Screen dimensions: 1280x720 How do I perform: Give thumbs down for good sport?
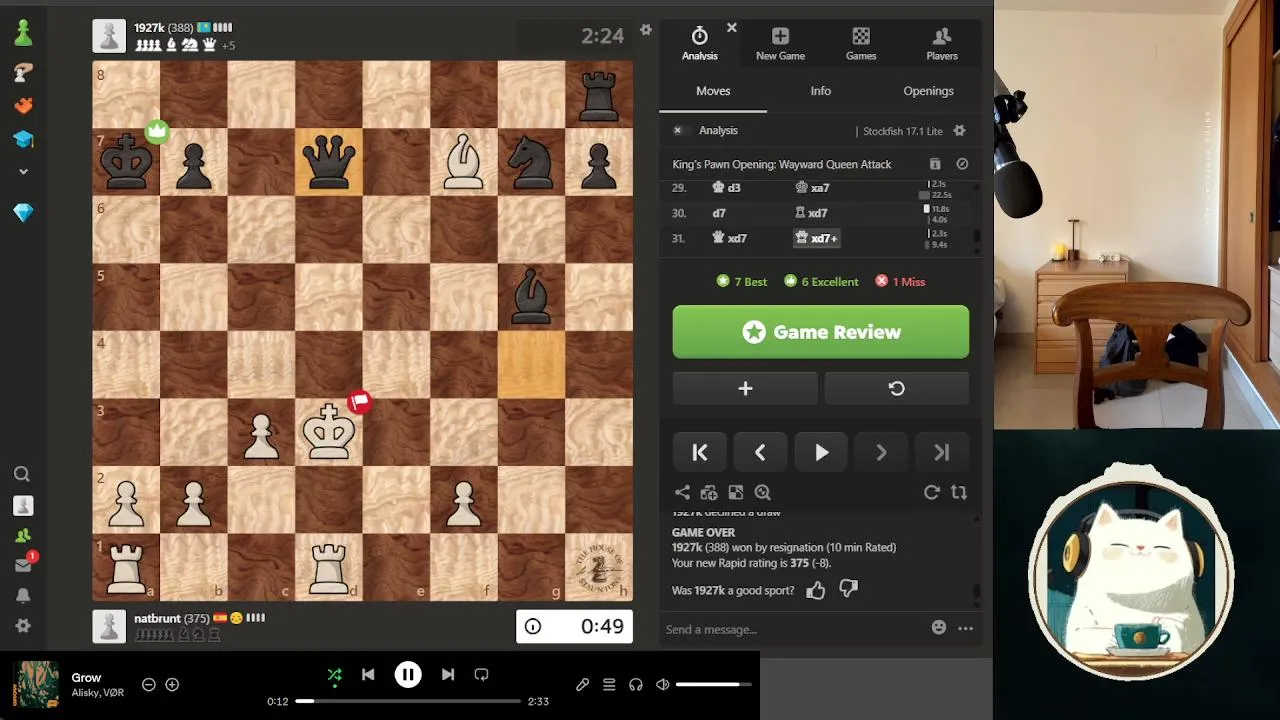coord(848,590)
